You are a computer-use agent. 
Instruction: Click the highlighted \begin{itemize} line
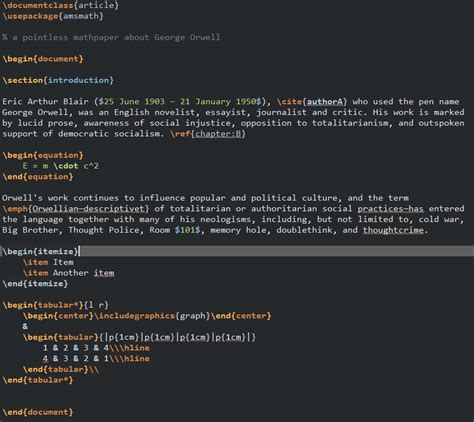tap(237, 251)
